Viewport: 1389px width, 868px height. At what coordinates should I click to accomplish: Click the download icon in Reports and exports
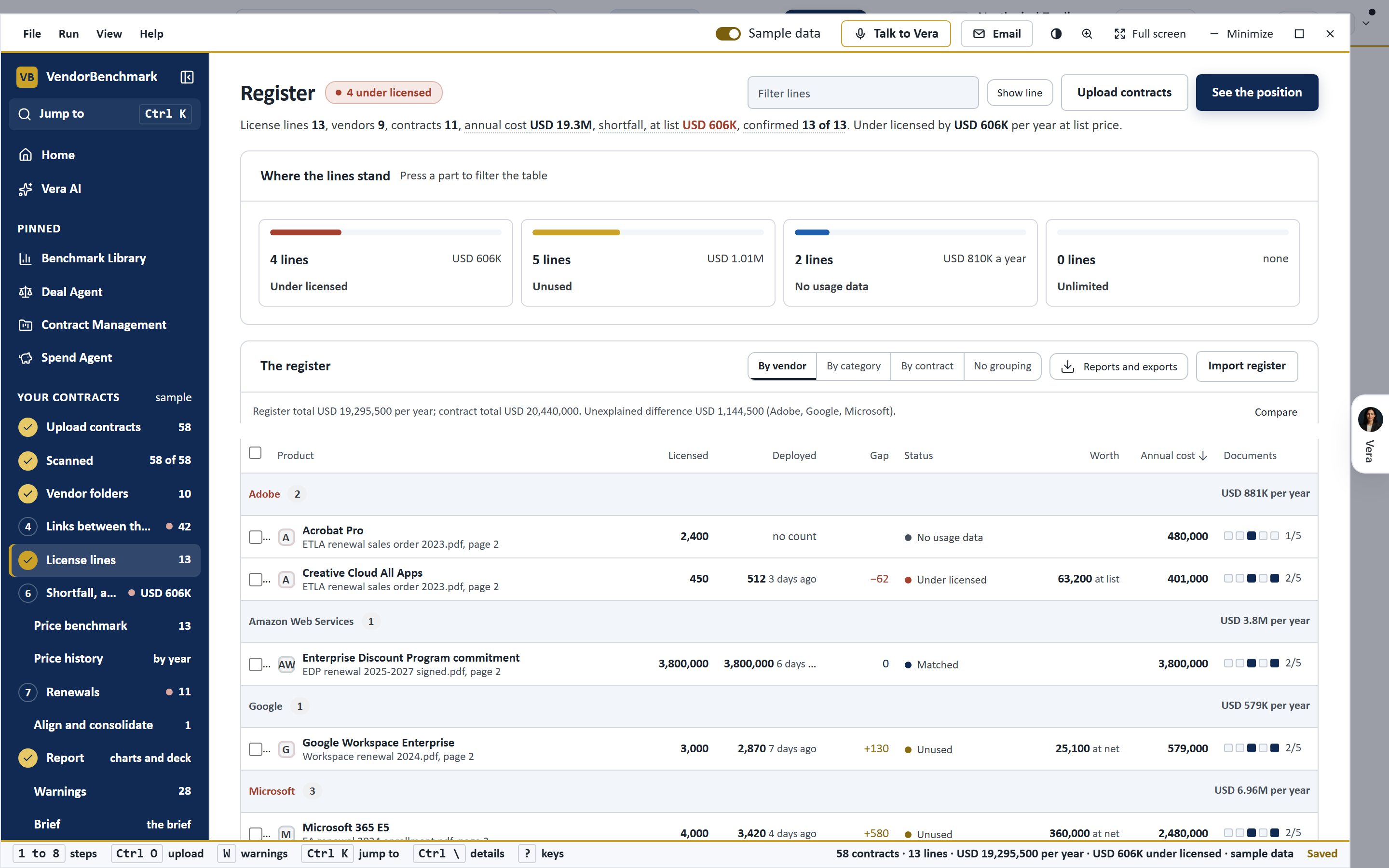click(1067, 366)
